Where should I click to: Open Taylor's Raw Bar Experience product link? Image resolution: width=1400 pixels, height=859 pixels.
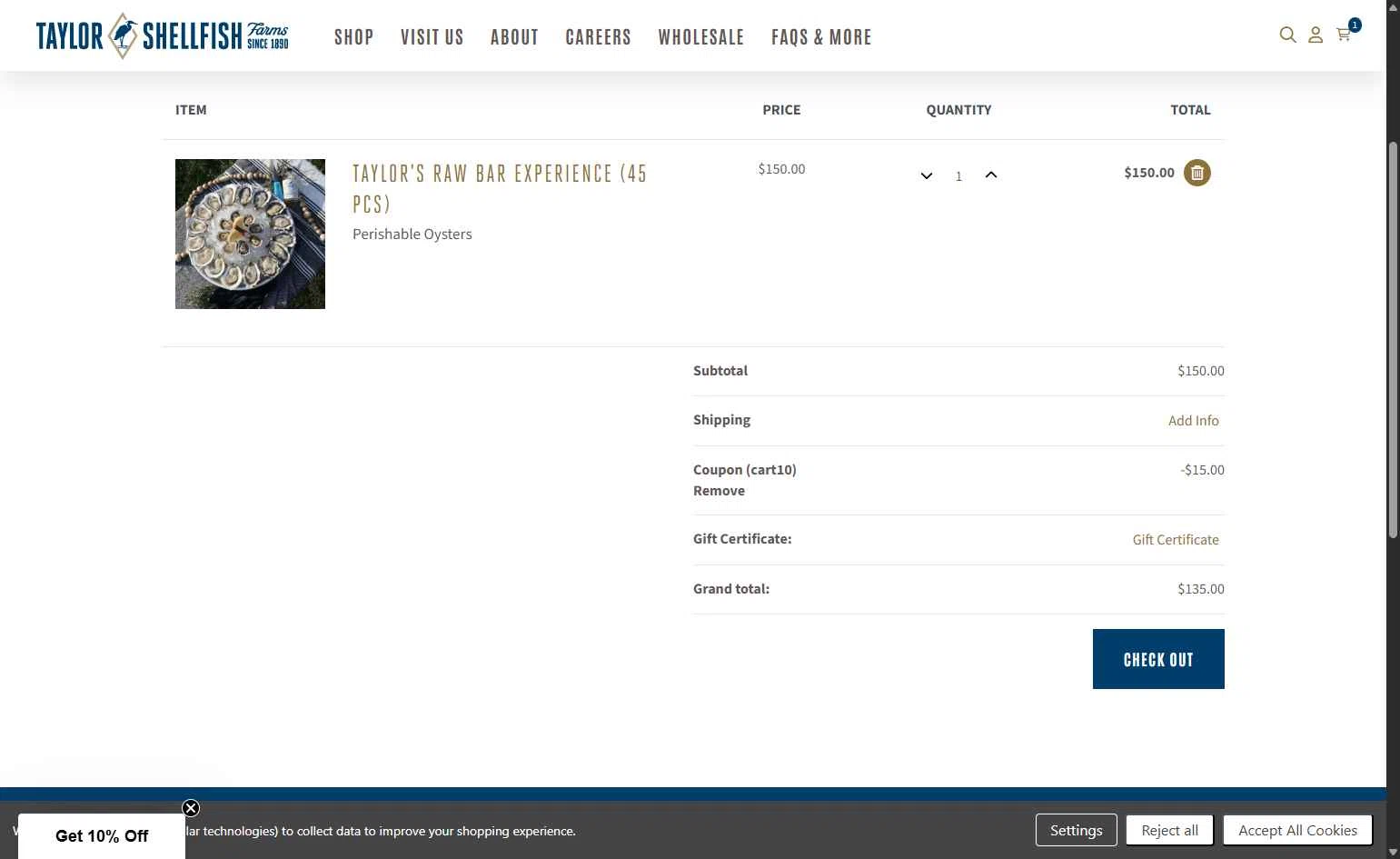(500, 188)
